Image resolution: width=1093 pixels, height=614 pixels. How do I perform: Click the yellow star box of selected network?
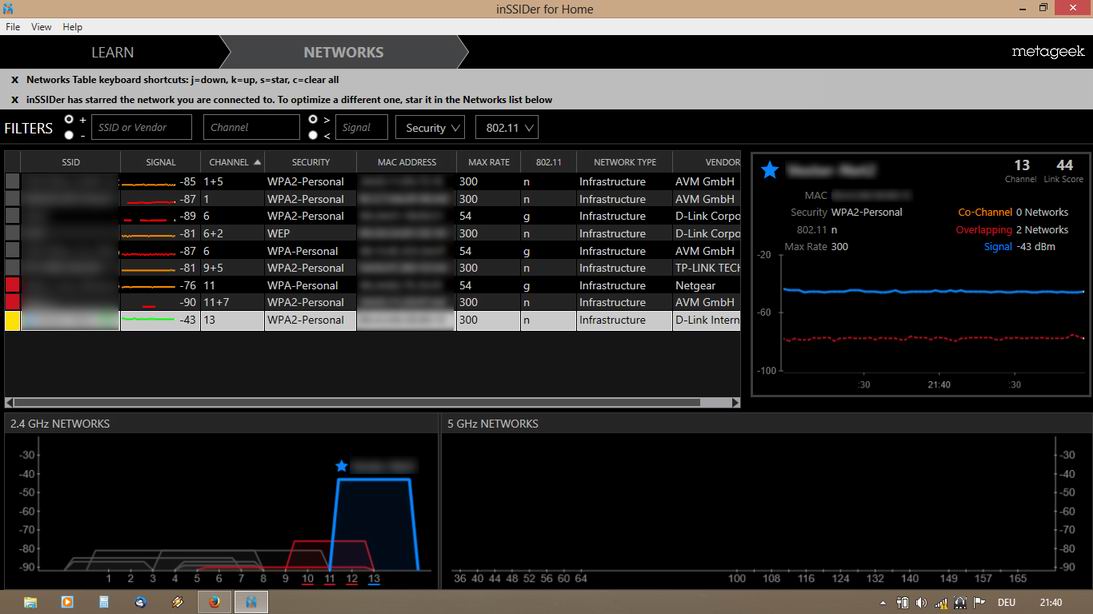point(12,320)
